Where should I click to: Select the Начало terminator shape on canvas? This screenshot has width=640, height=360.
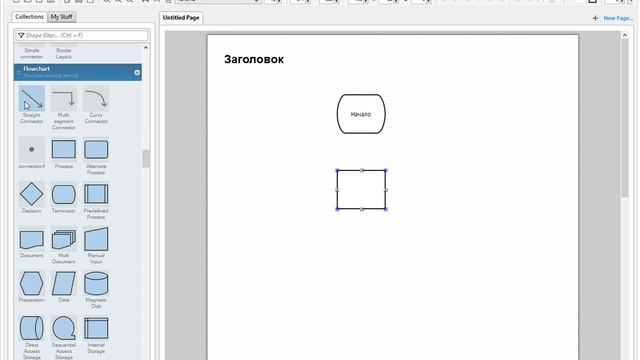(x=361, y=114)
